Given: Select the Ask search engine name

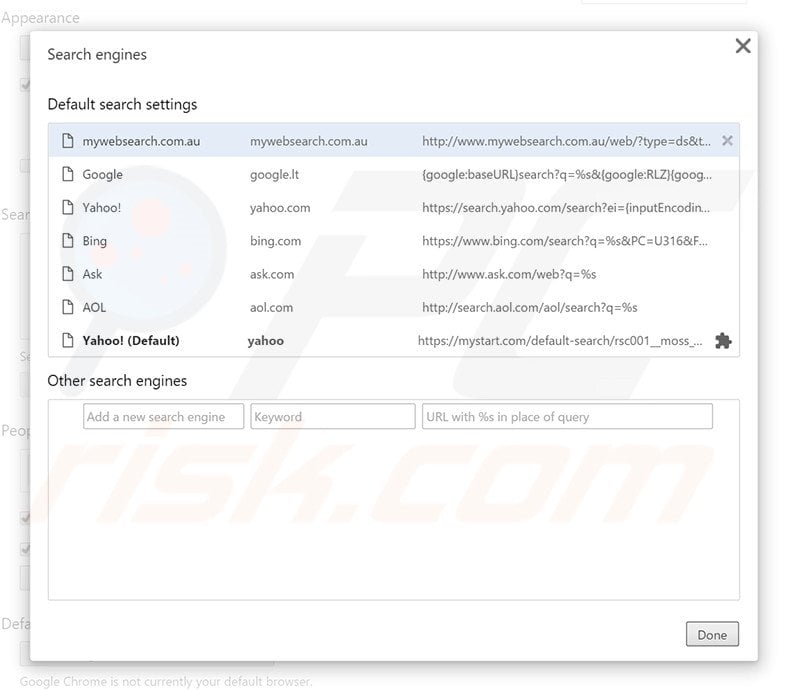Looking at the screenshot, I should tap(92, 274).
